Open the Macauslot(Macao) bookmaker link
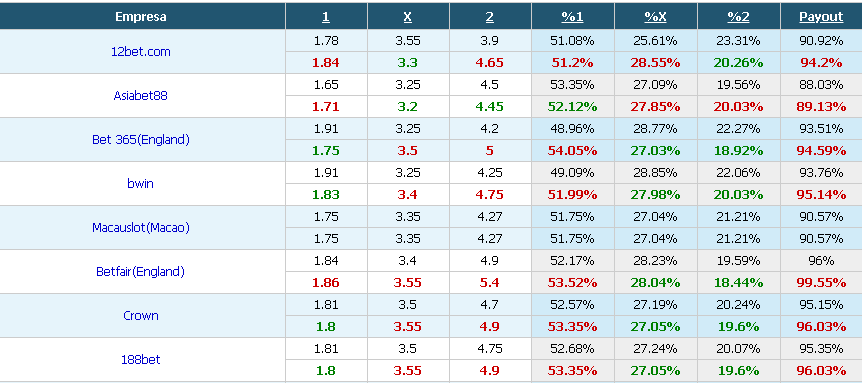Screen dimensions: 862x383 pos(141,227)
